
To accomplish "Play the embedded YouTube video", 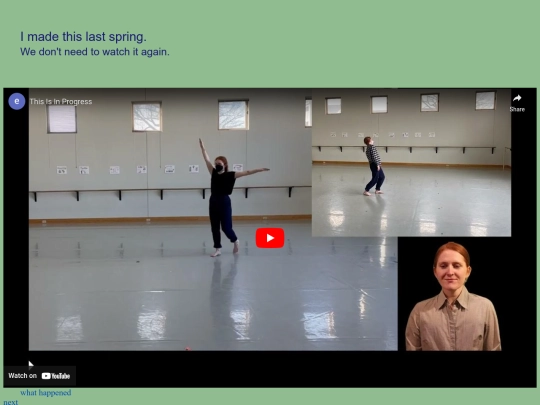I will point(270,238).
